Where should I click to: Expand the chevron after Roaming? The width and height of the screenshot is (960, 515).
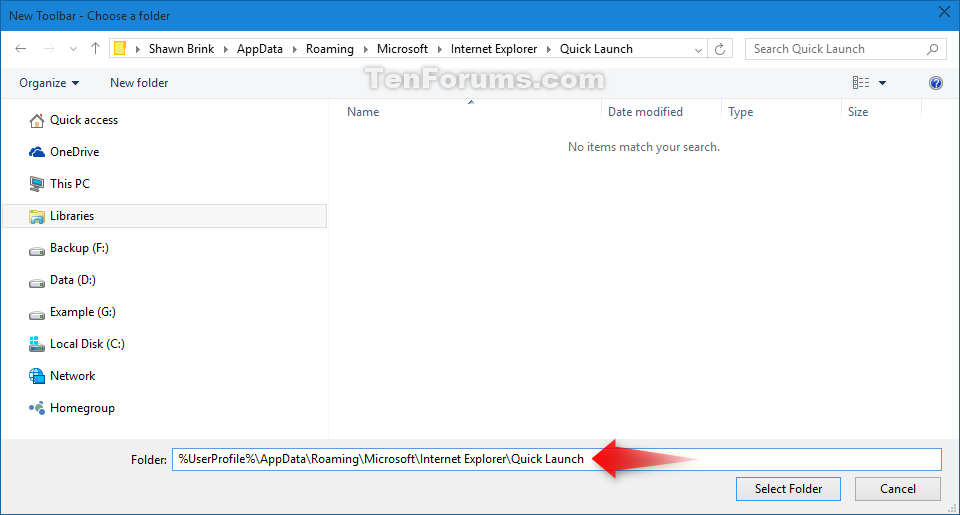pos(366,50)
